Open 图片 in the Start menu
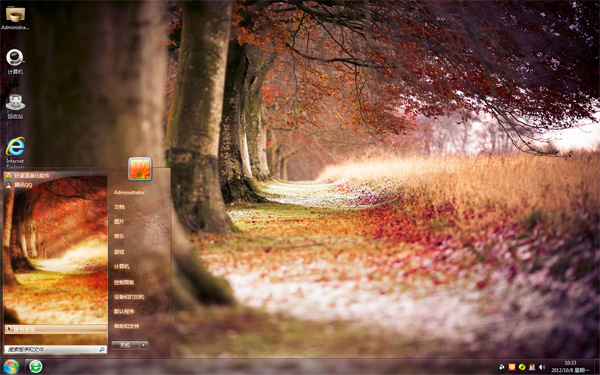Screen dimensions: 600x375 click(119, 222)
